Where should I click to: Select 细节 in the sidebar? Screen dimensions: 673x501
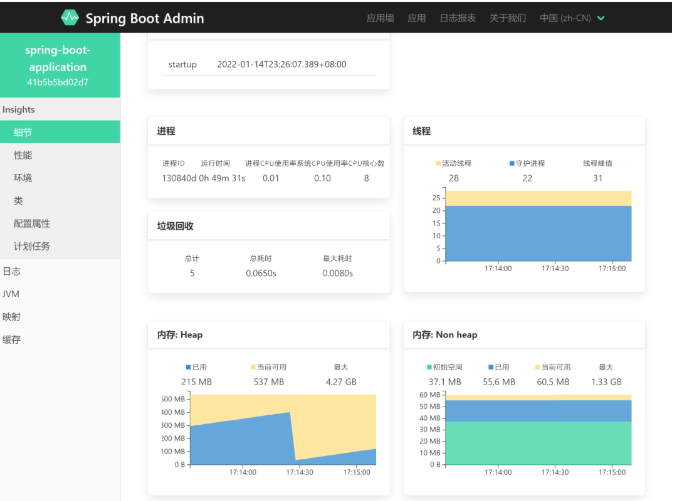(60, 132)
